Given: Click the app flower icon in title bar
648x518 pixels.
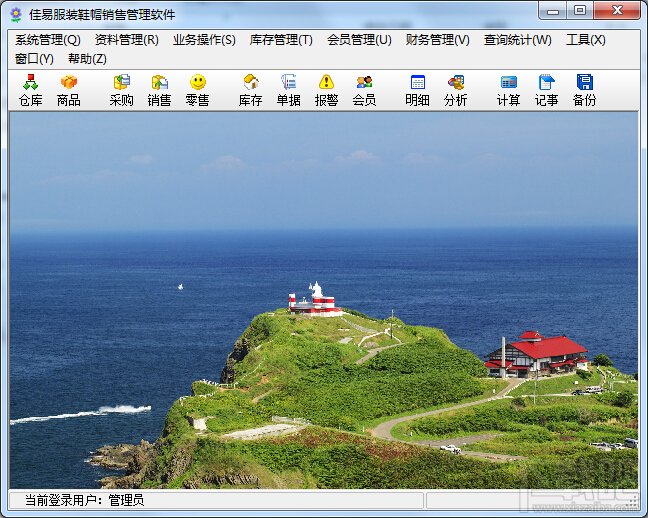Looking at the screenshot, I should tap(16, 14).
